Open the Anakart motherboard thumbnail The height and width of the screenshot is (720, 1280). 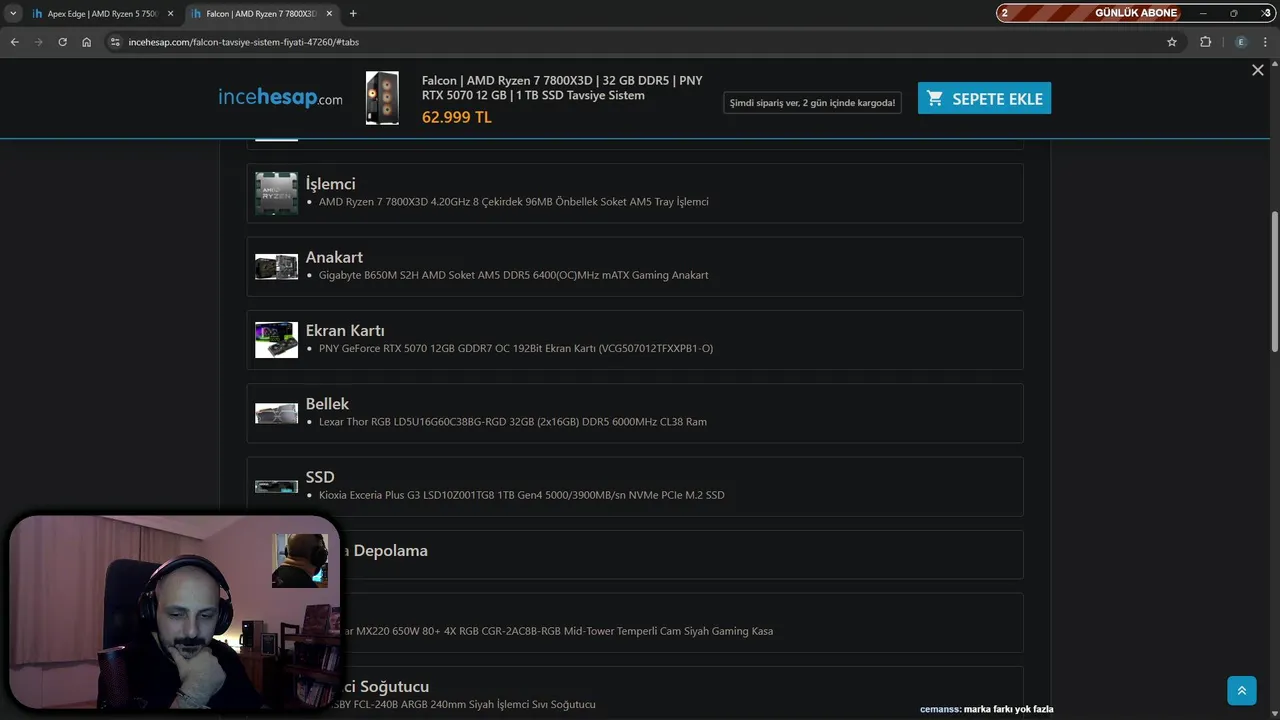tap(276, 267)
